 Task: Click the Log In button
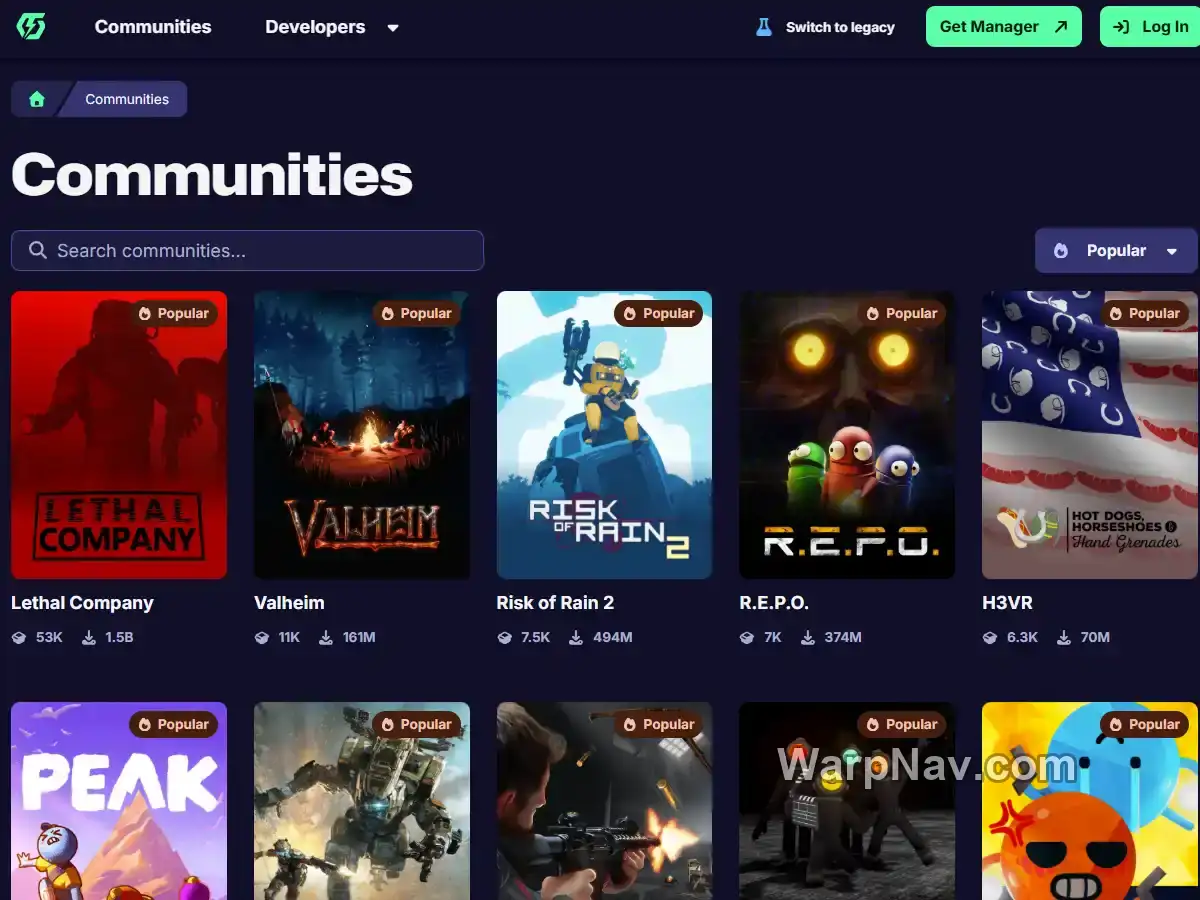pyautogui.click(x=1150, y=27)
